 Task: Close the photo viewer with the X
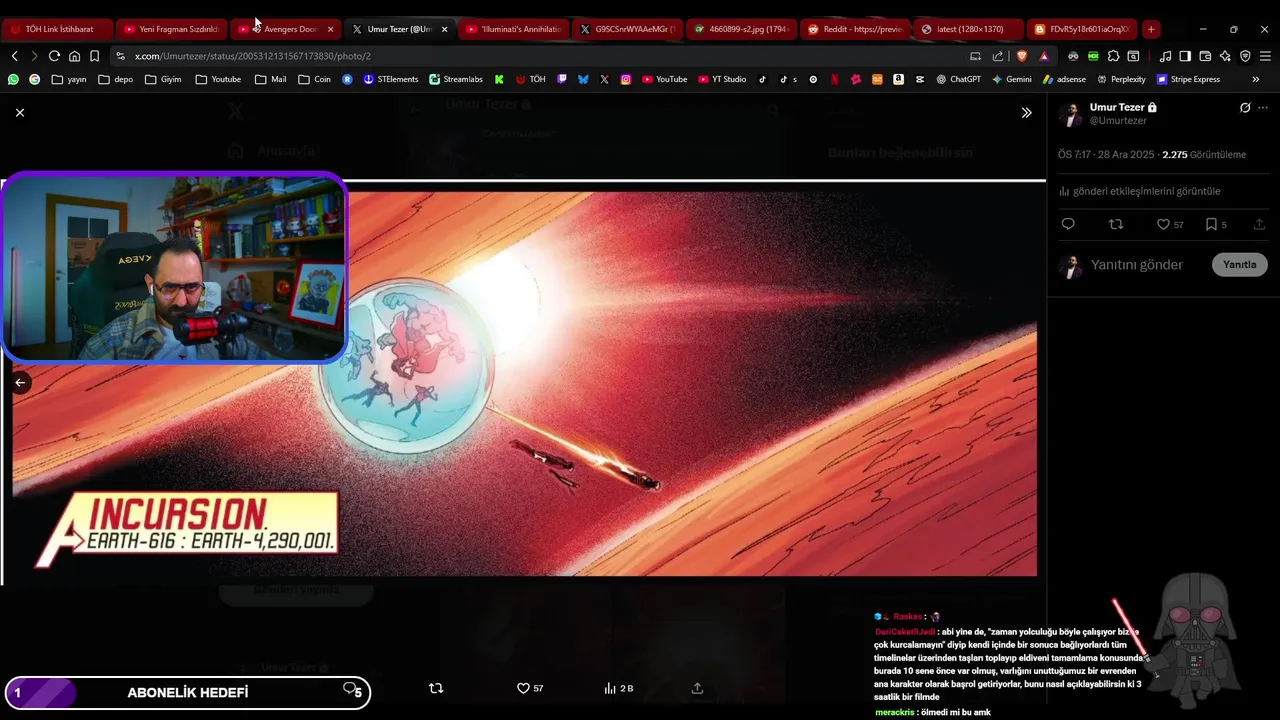pos(20,113)
